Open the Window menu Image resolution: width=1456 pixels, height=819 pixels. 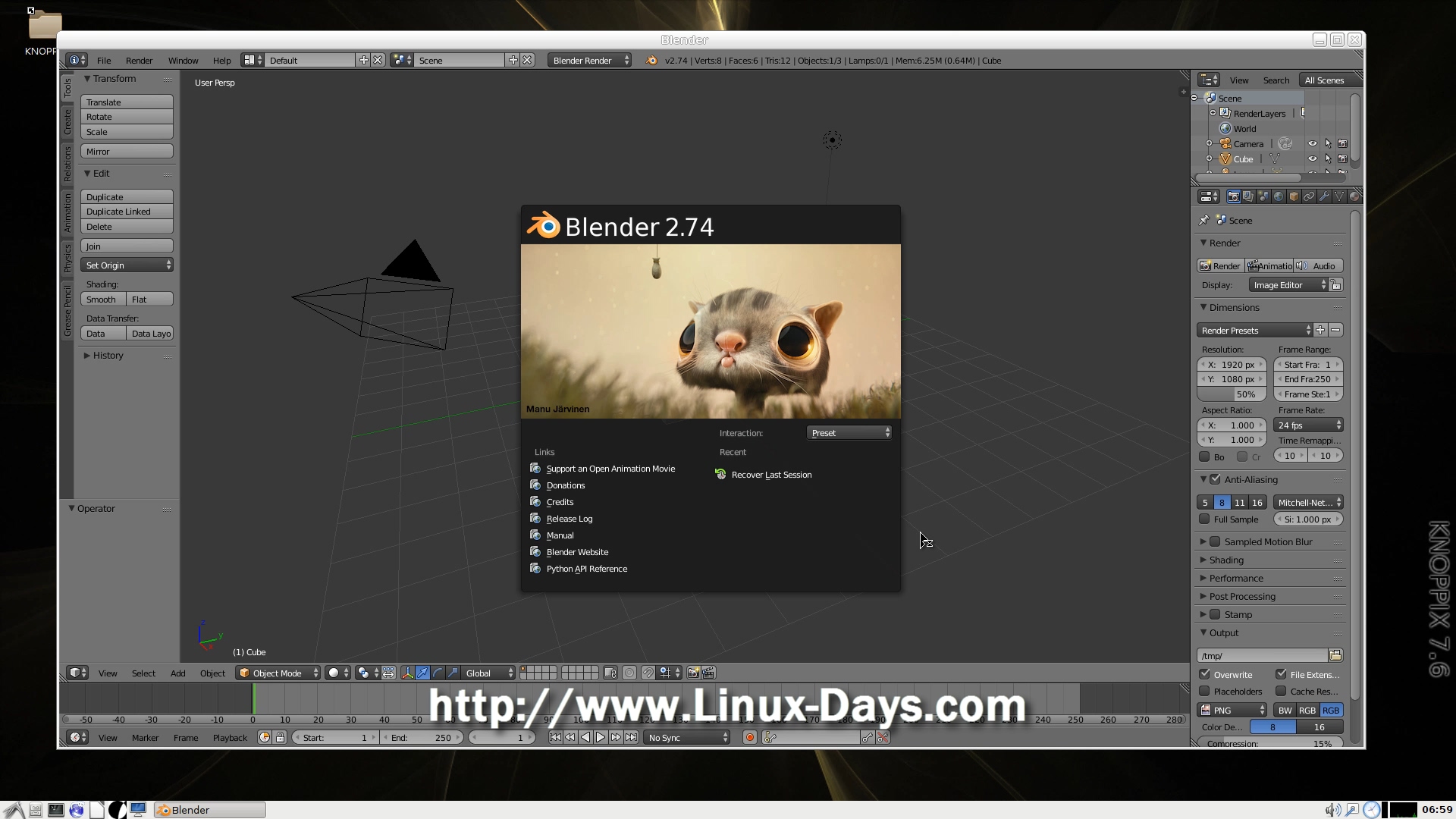pos(183,60)
